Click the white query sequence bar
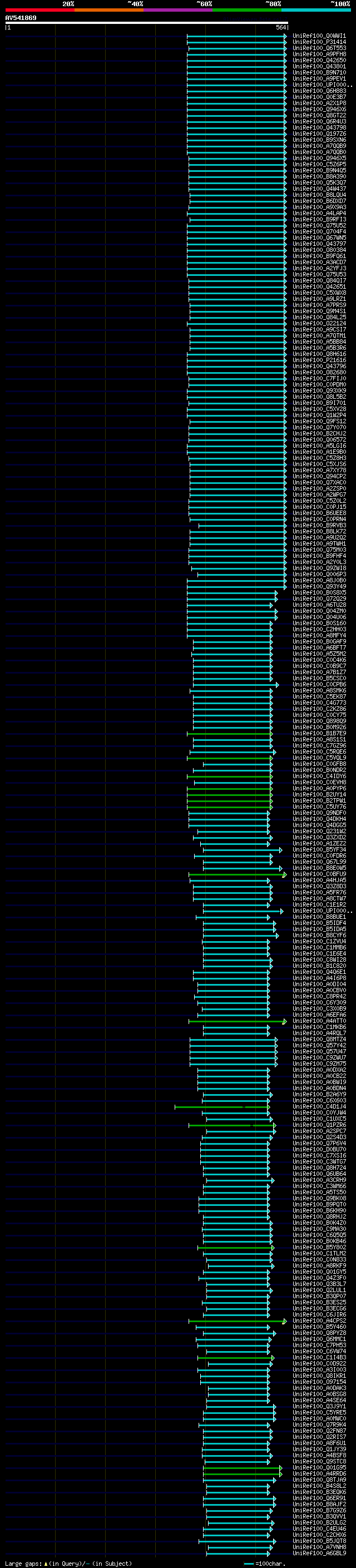This screenshot has width=356, height=1568. click(x=147, y=22)
